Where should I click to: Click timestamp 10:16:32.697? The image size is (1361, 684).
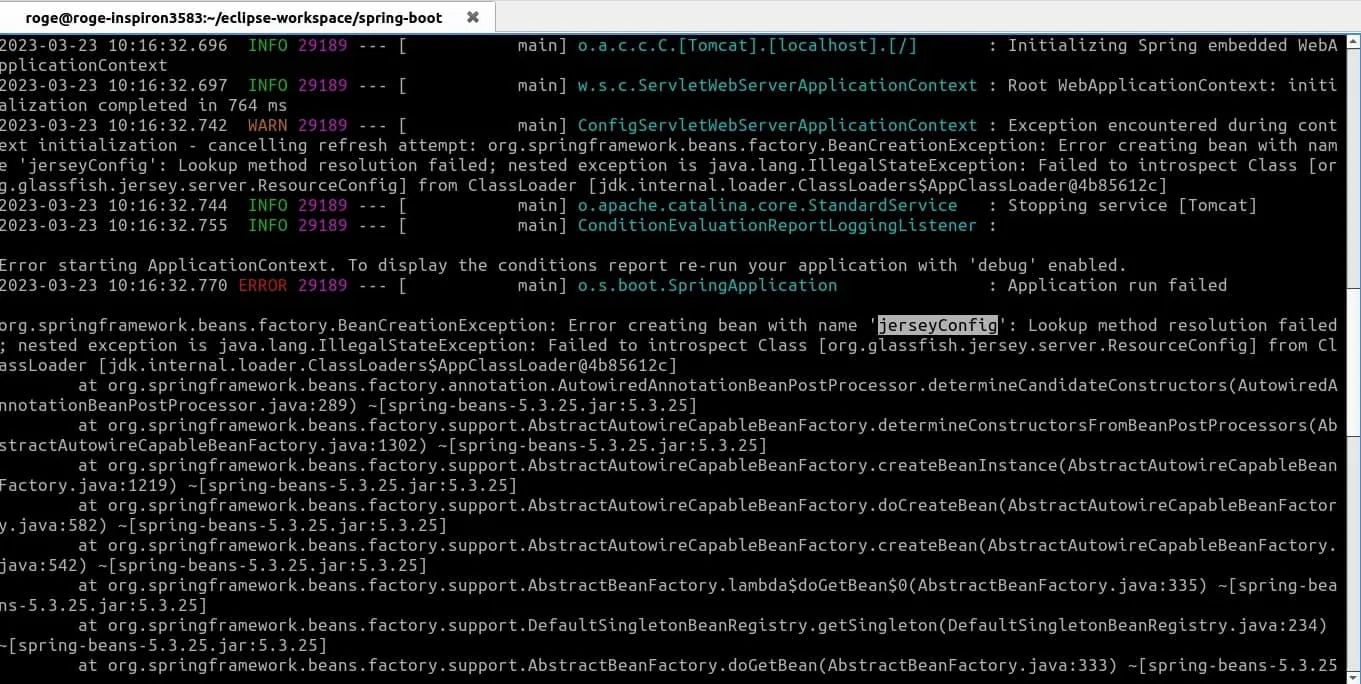168,85
